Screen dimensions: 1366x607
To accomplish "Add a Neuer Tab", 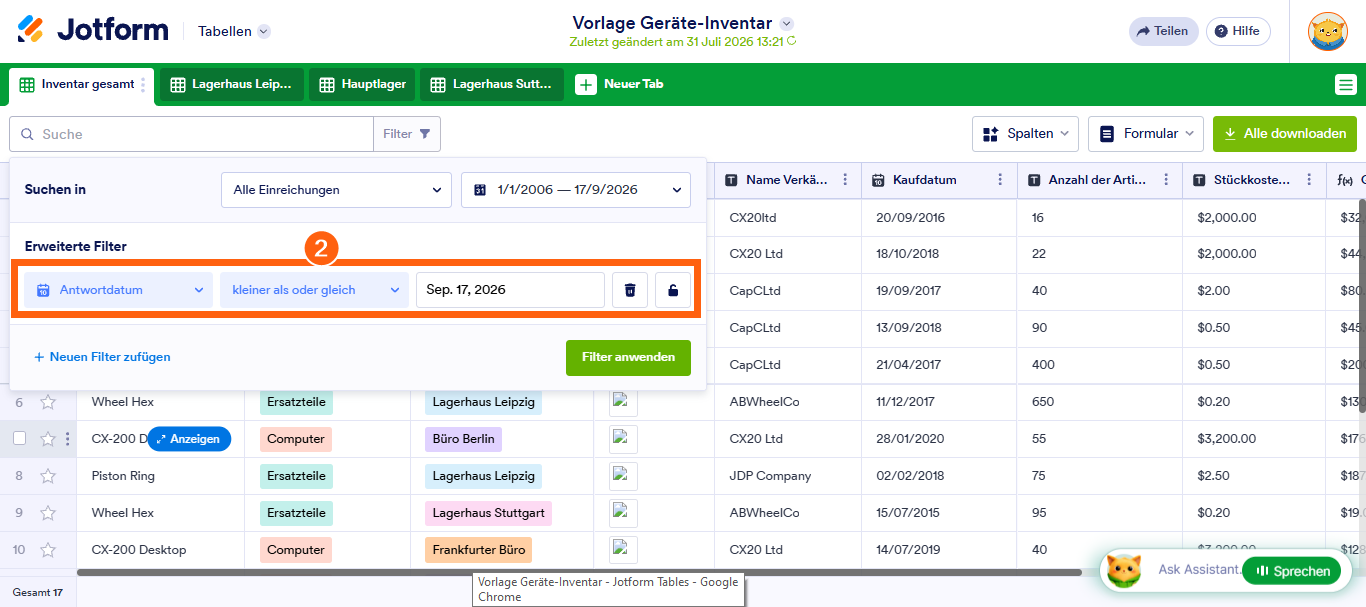I will pos(620,85).
